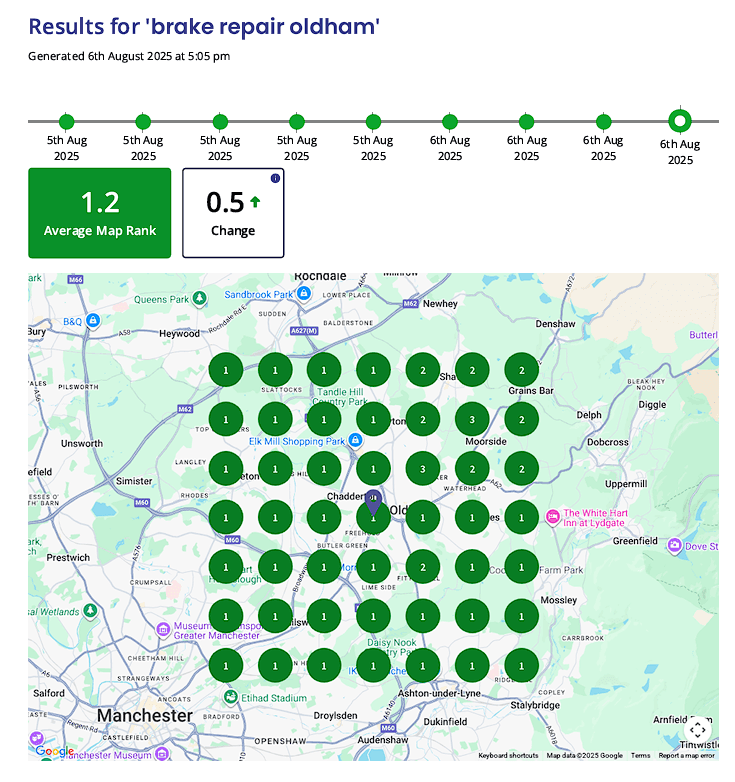Click the info icon on Change card

275,178
